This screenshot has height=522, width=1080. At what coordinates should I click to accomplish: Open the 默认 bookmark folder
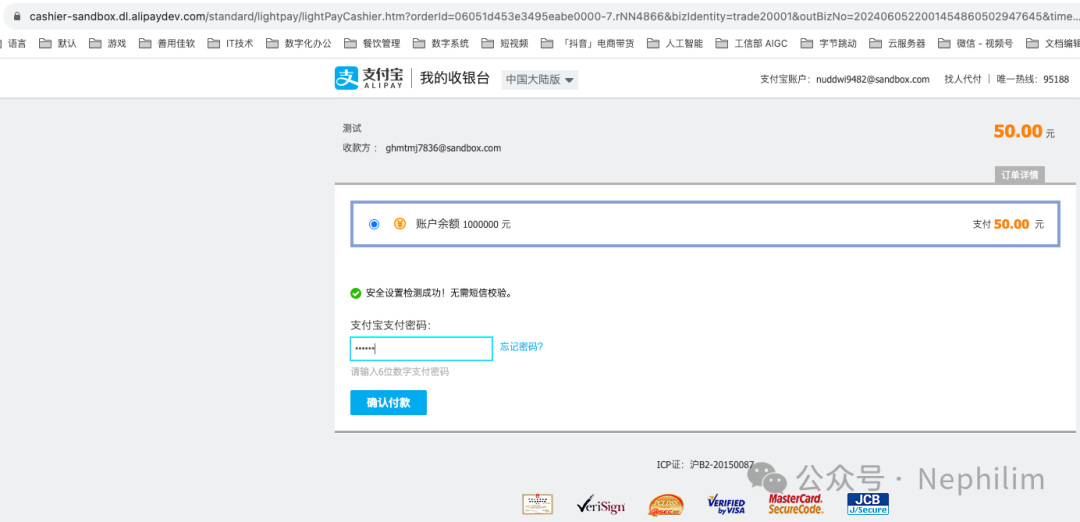(x=58, y=43)
